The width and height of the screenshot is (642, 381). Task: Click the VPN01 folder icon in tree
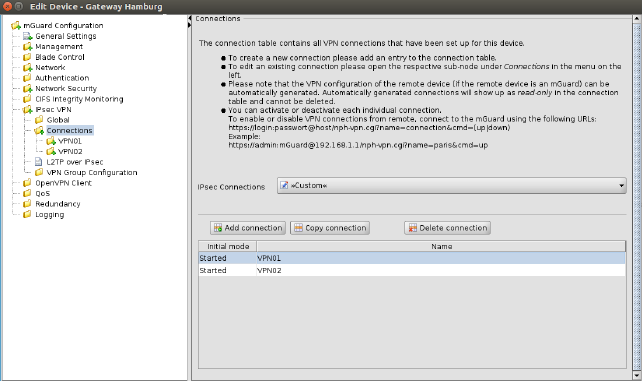51,141
